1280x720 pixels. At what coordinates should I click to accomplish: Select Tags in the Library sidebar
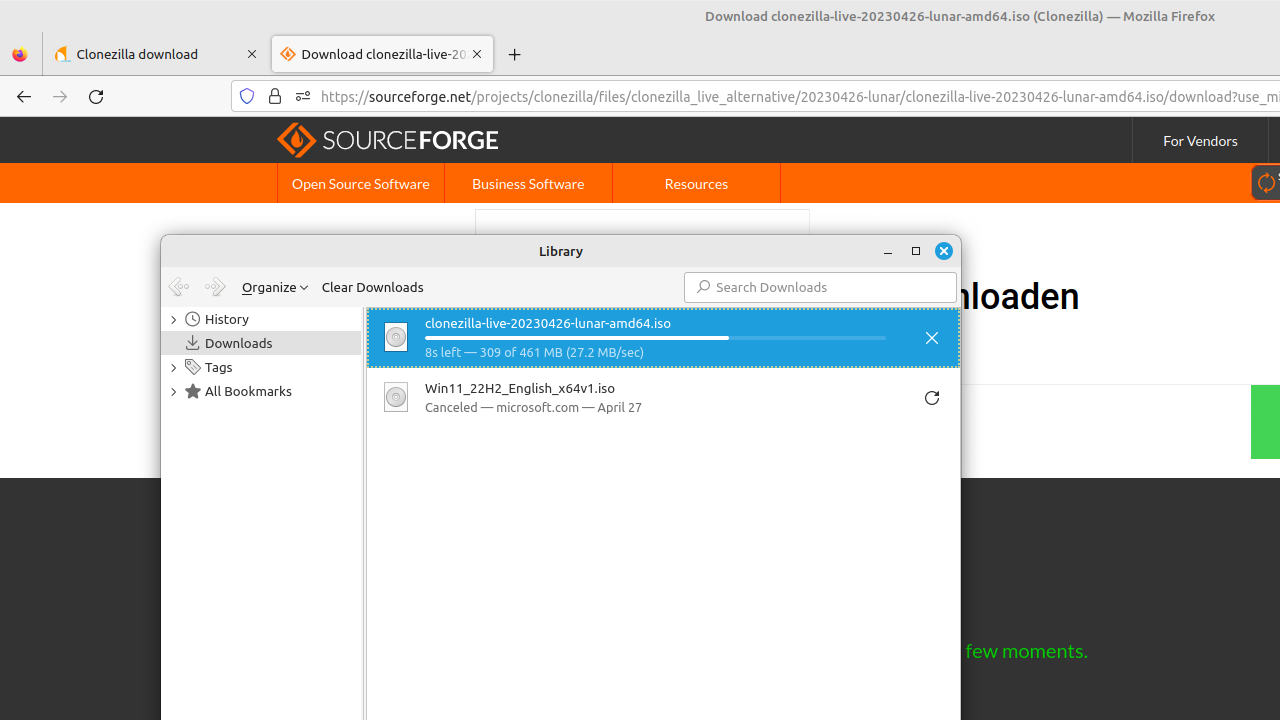click(x=218, y=367)
